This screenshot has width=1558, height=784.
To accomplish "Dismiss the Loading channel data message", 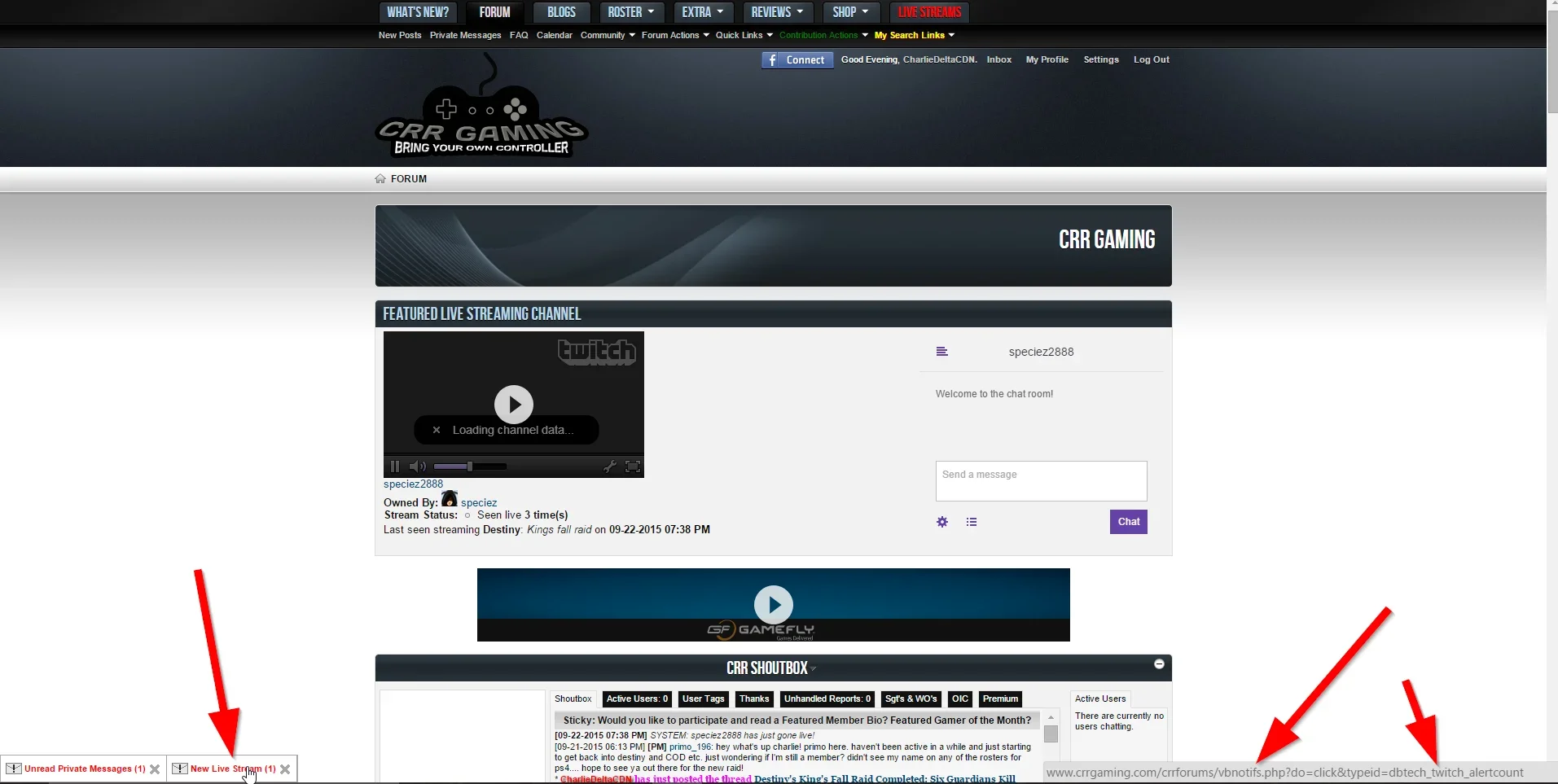I will (437, 430).
